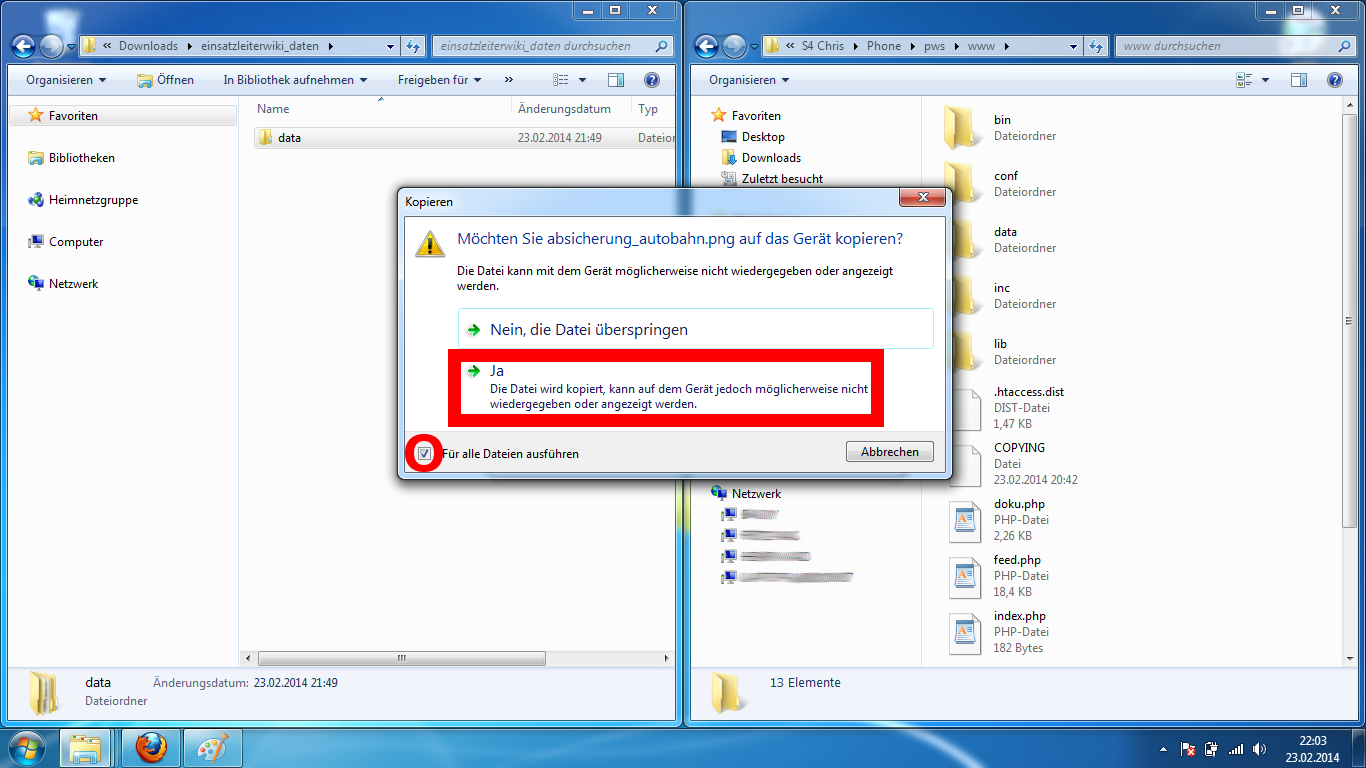Click the help icon in left Explorer toolbar
This screenshot has height=768, width=1366.
coord(651,80)
